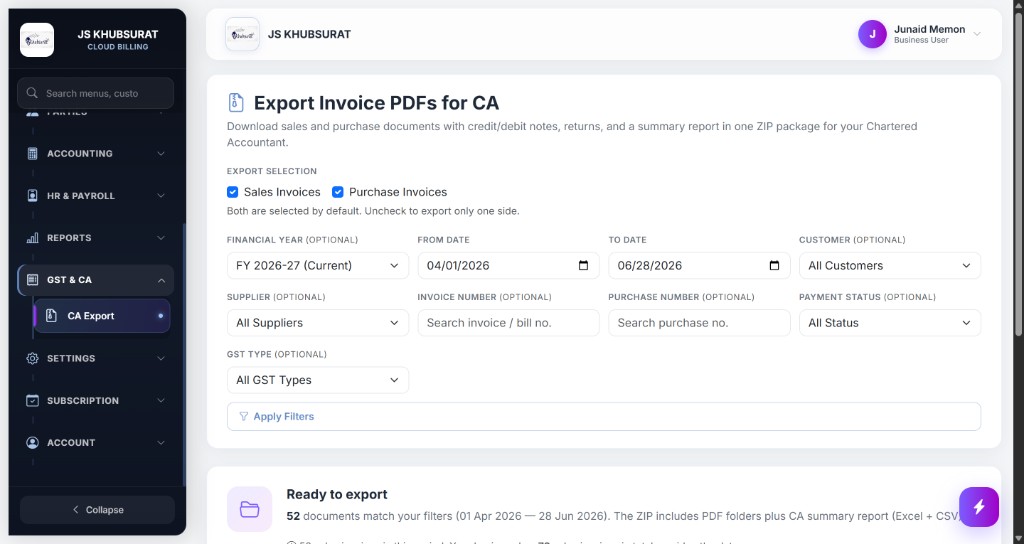
Task: Click the Collapse left arrow icon
Action: pyautogui.click(x=76, y=510)
